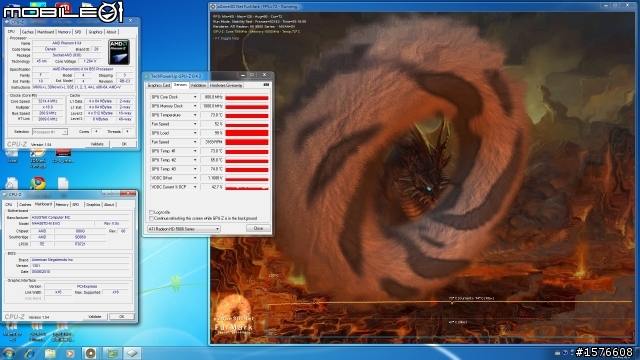Switch to Graphics Card tab in GPU-Z

(159, 85)
